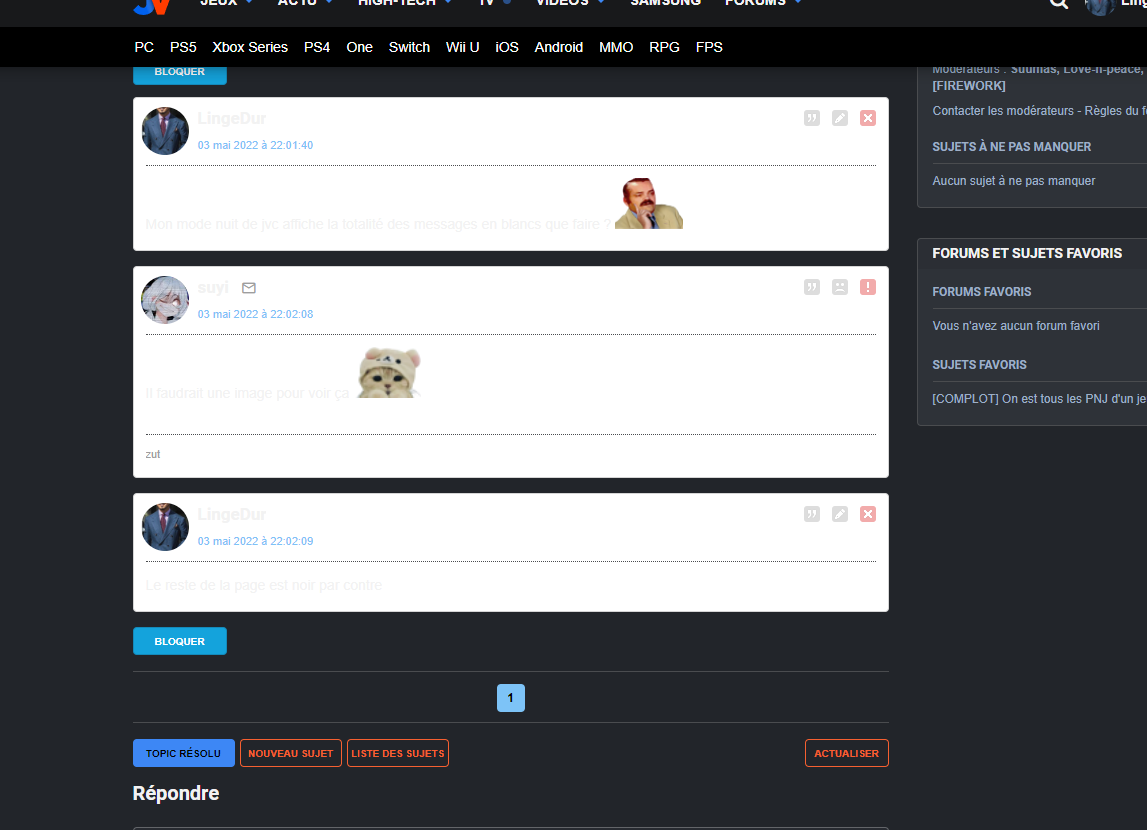Viewport: 1147px width, 830px height.
Task: Open the PS4 platform tab
Action: 317,47
